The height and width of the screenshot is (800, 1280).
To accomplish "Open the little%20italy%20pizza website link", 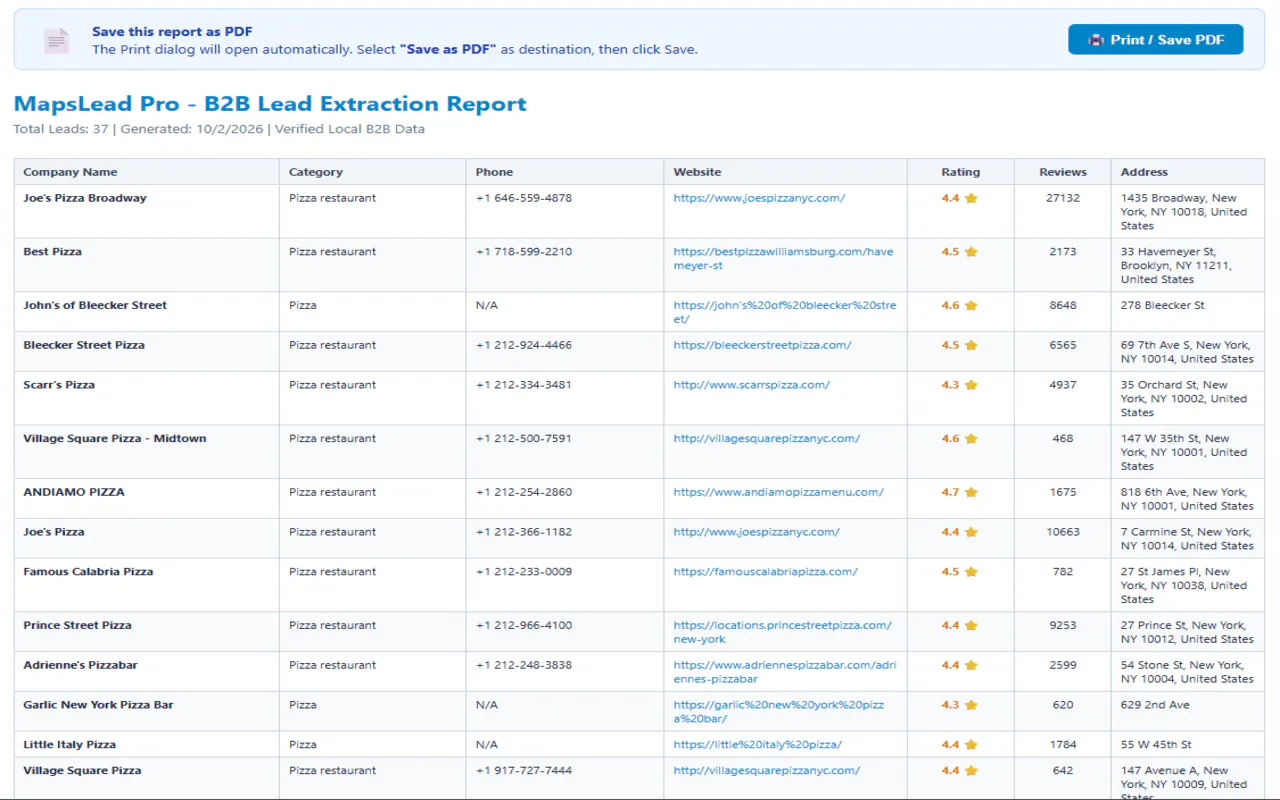I will coord(757,745).
